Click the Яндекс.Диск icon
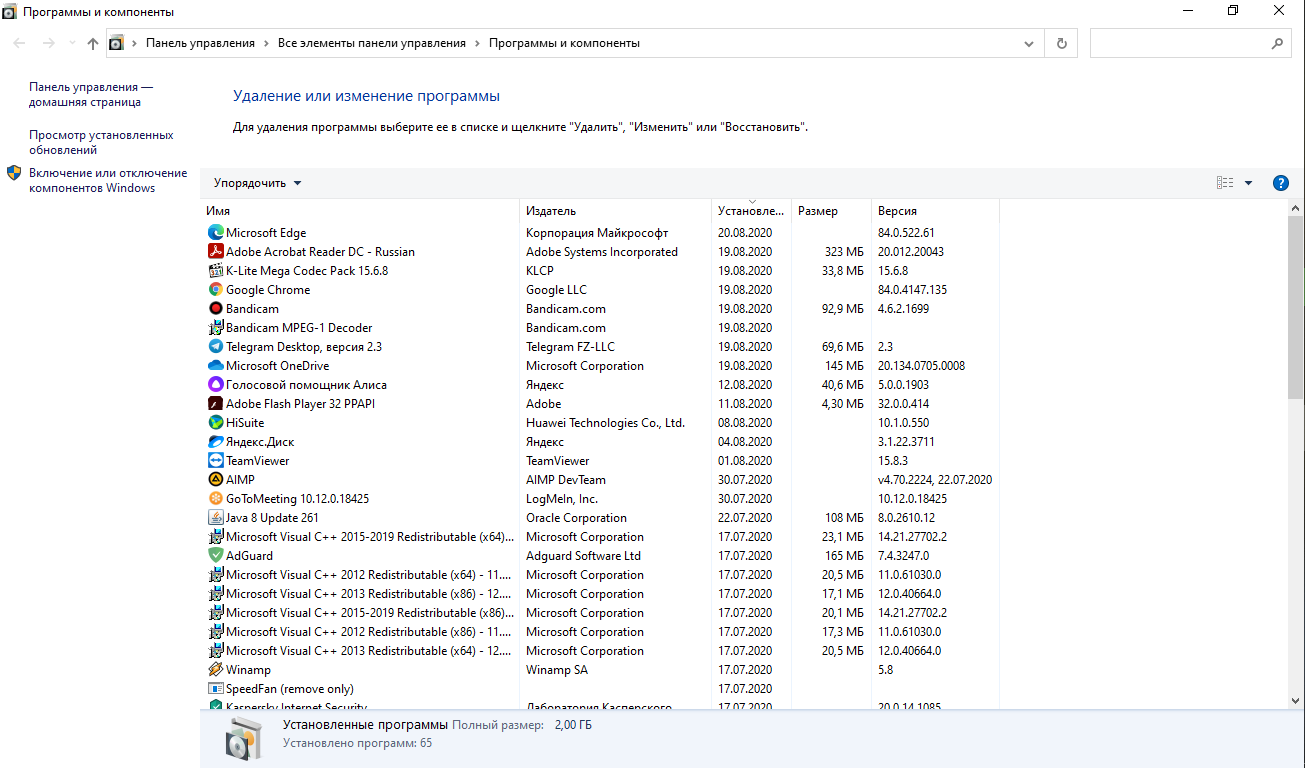The image size is (1305, 768). coord(215,442)
